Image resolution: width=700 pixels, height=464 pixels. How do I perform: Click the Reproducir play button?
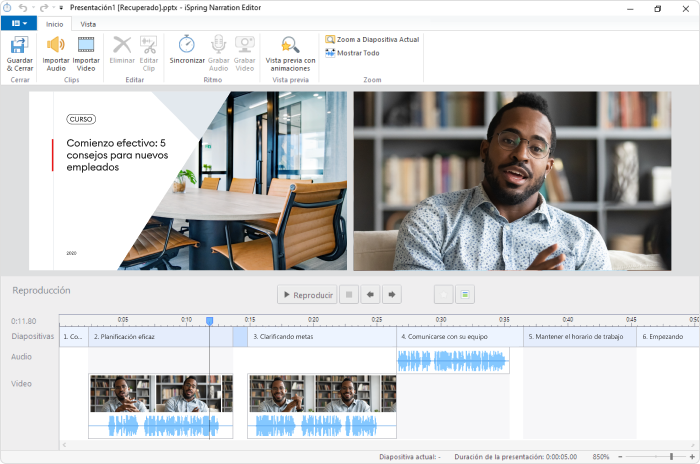pos(307,295)
